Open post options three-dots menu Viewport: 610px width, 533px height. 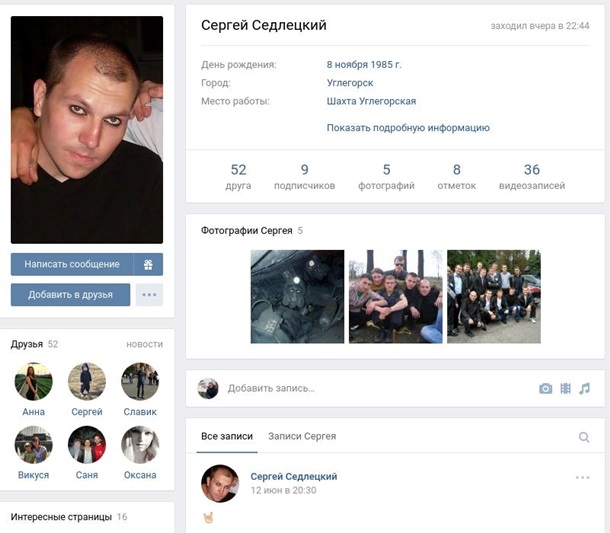[582, 477]
